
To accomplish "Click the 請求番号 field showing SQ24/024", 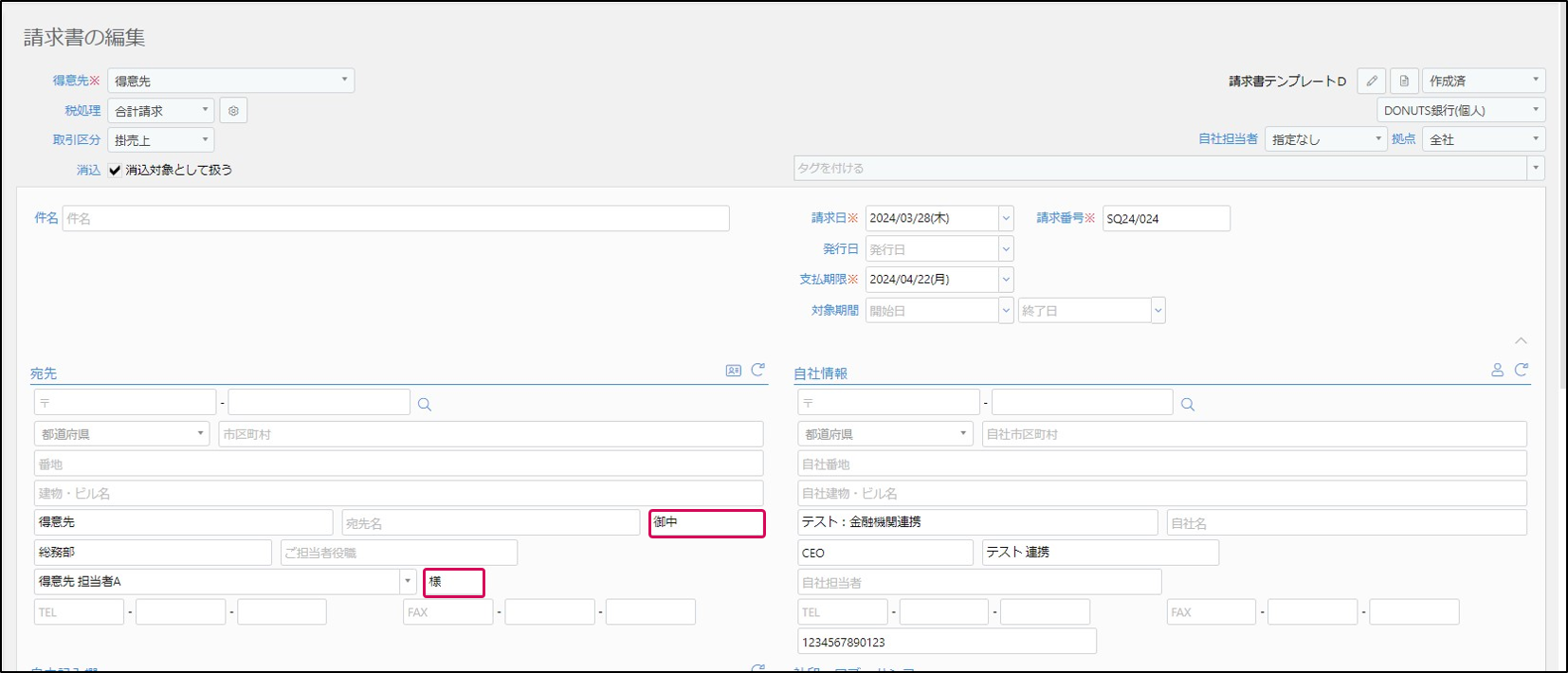I will [x=1165, y=219].
